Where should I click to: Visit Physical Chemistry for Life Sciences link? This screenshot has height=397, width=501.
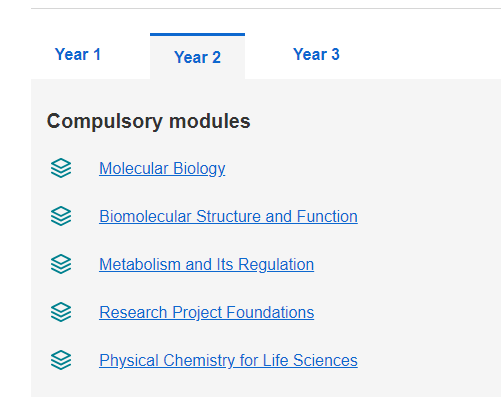point(228,361)
